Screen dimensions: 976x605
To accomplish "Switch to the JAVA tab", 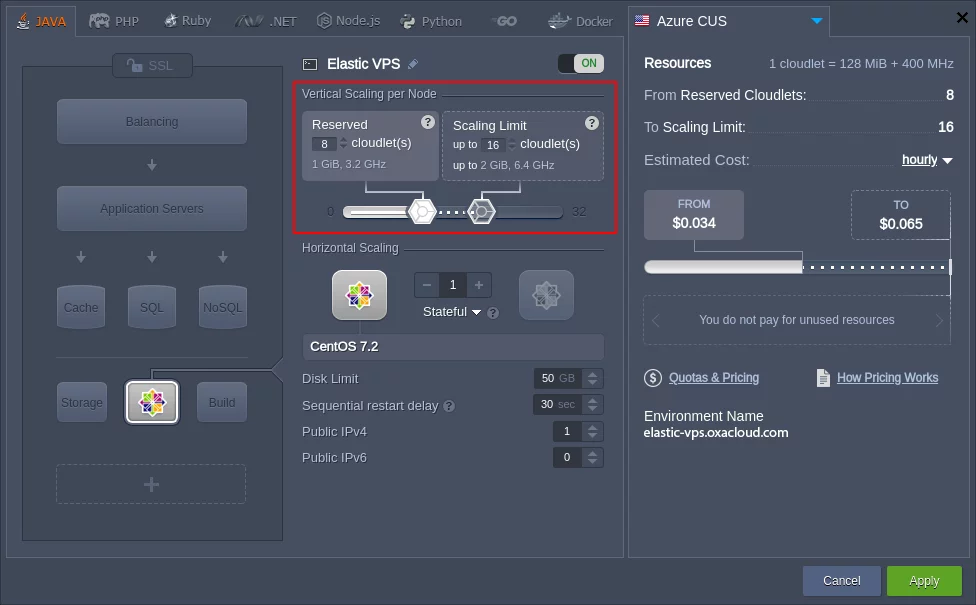I will (41, 21).
